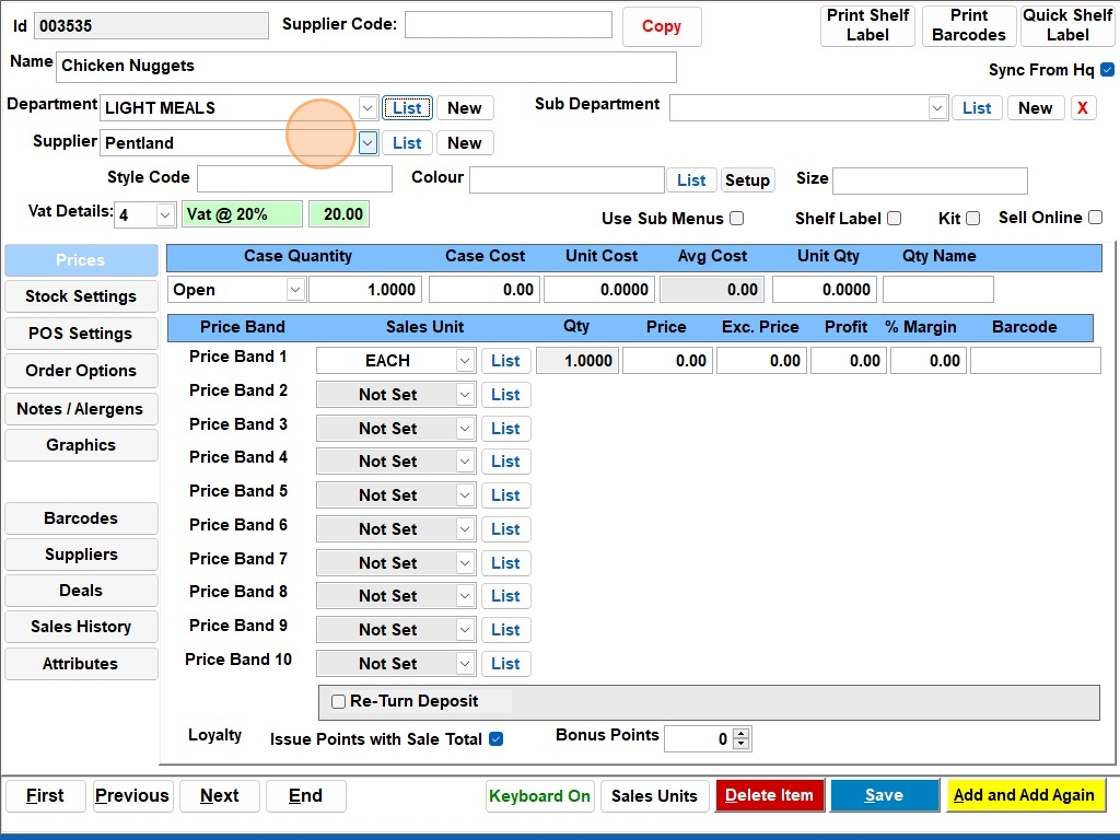Image resolution: width=1120 pixels, height=840 pixels.
Task: Go to Previous item record
Action: pyautogui.click(x=132, y=796)
